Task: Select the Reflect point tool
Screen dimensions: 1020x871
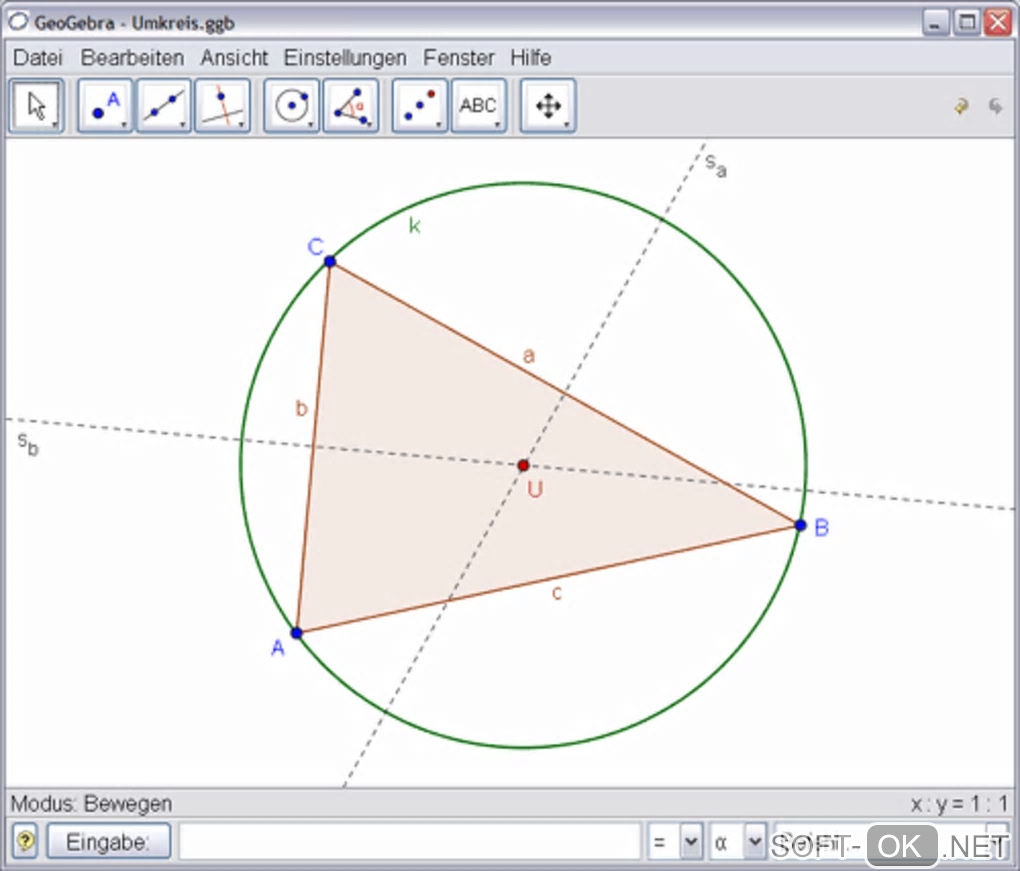Action: click(x=420, y=105)
